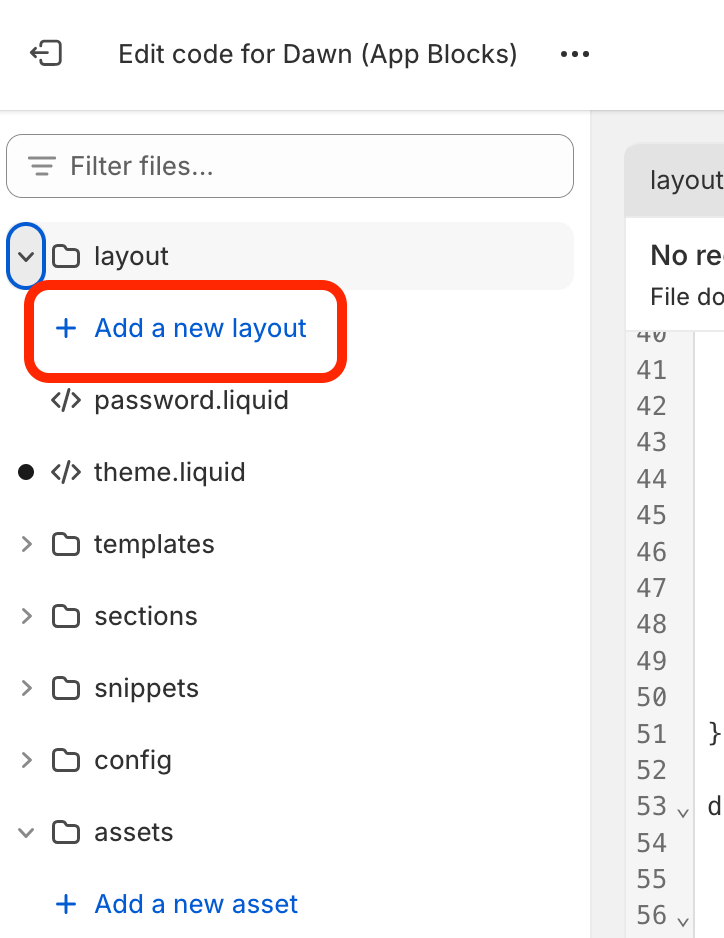
Task: Select line number 45 in the editor
Action: pyautogui.click(x=651, y=515)
